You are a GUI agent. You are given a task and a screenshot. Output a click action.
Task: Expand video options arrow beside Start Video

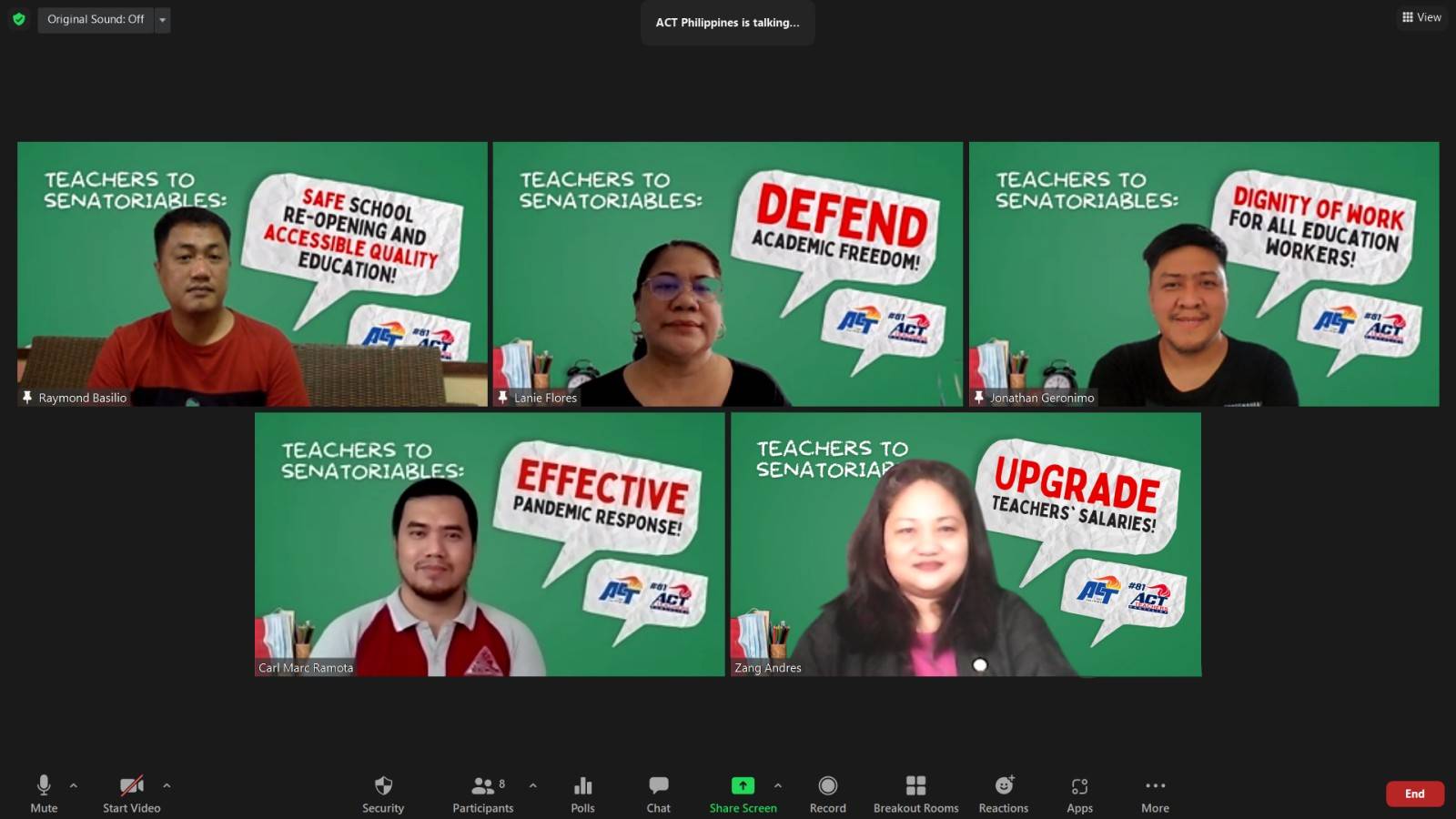point(167,785)
